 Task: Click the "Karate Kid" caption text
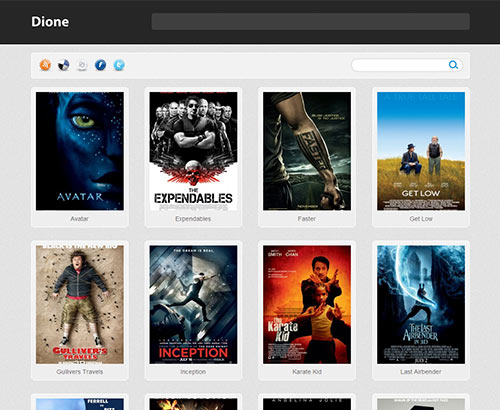(x=307, y=372)
